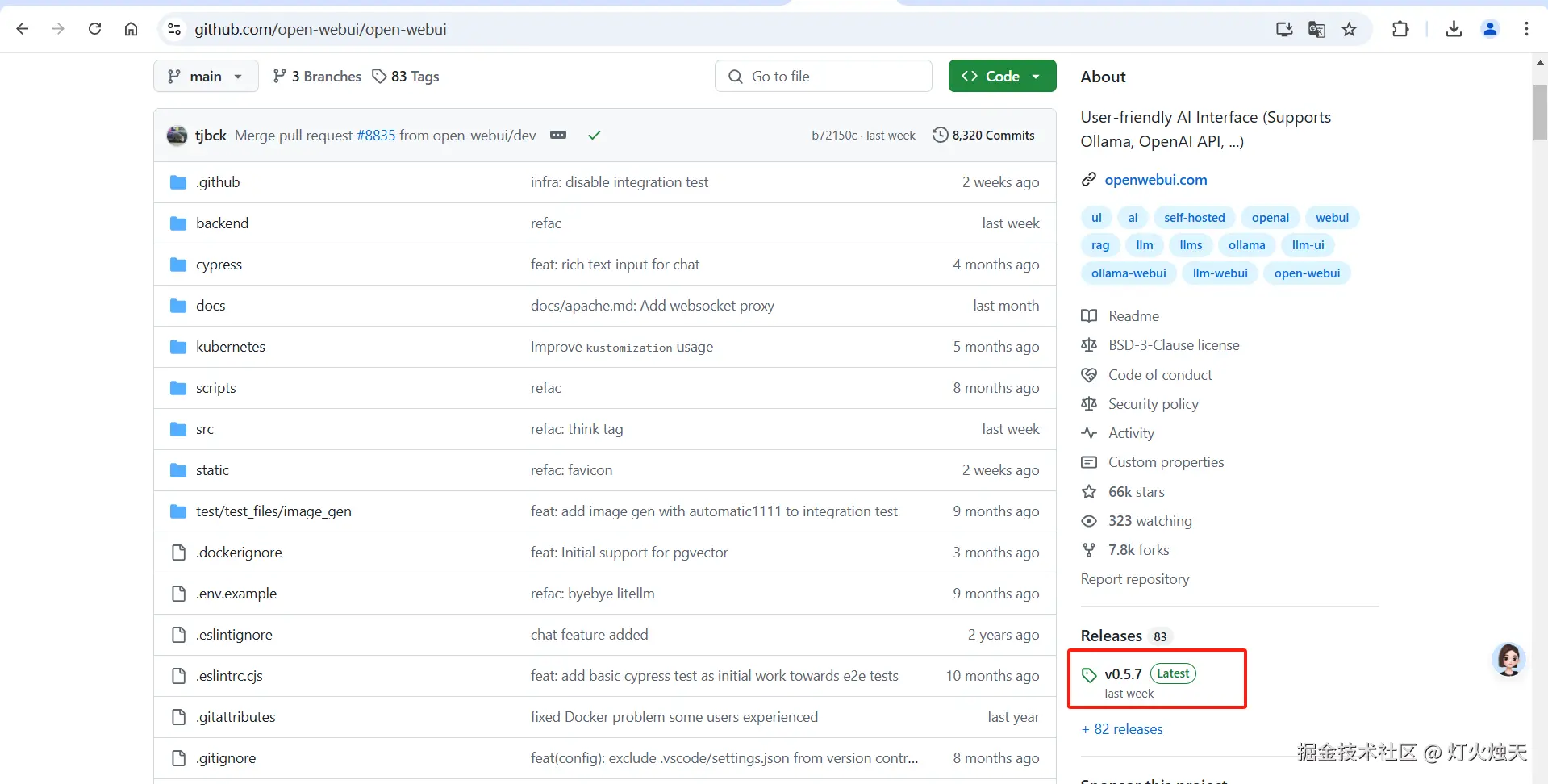Click the .gitignore file icon
Screen dimensions: 1548x784
[178, 758]
